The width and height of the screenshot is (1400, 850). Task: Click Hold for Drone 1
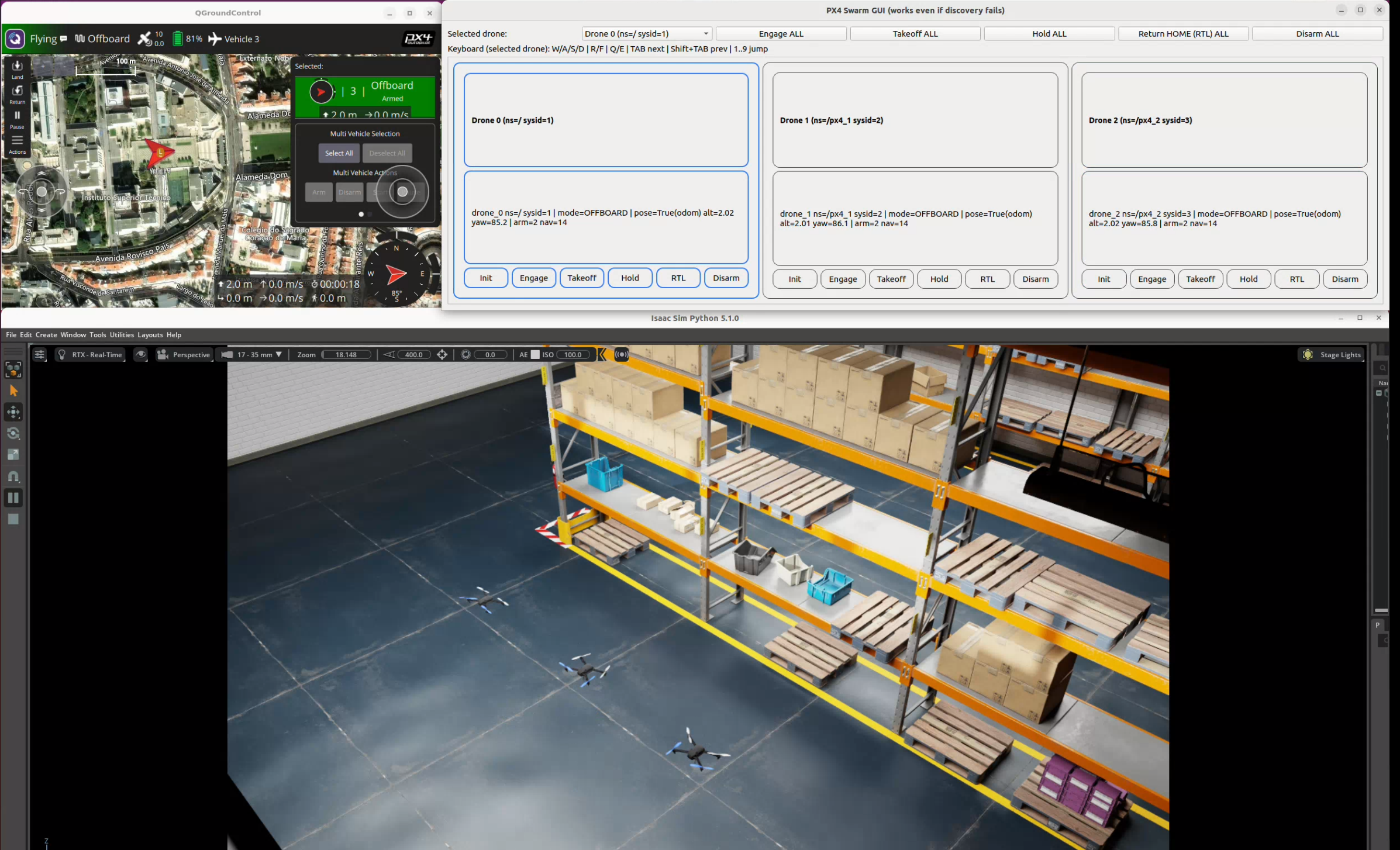click(939, 279)
